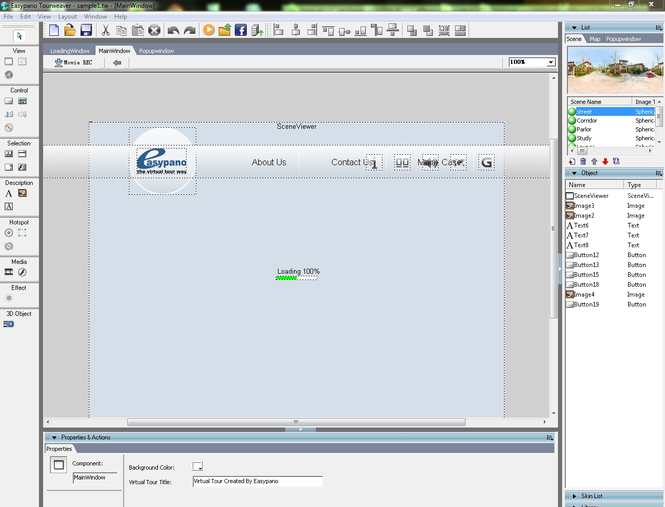Screen dimensions: 665x507
Task: Select SceneViewer in Object list
Action: [x=613, y=196]
